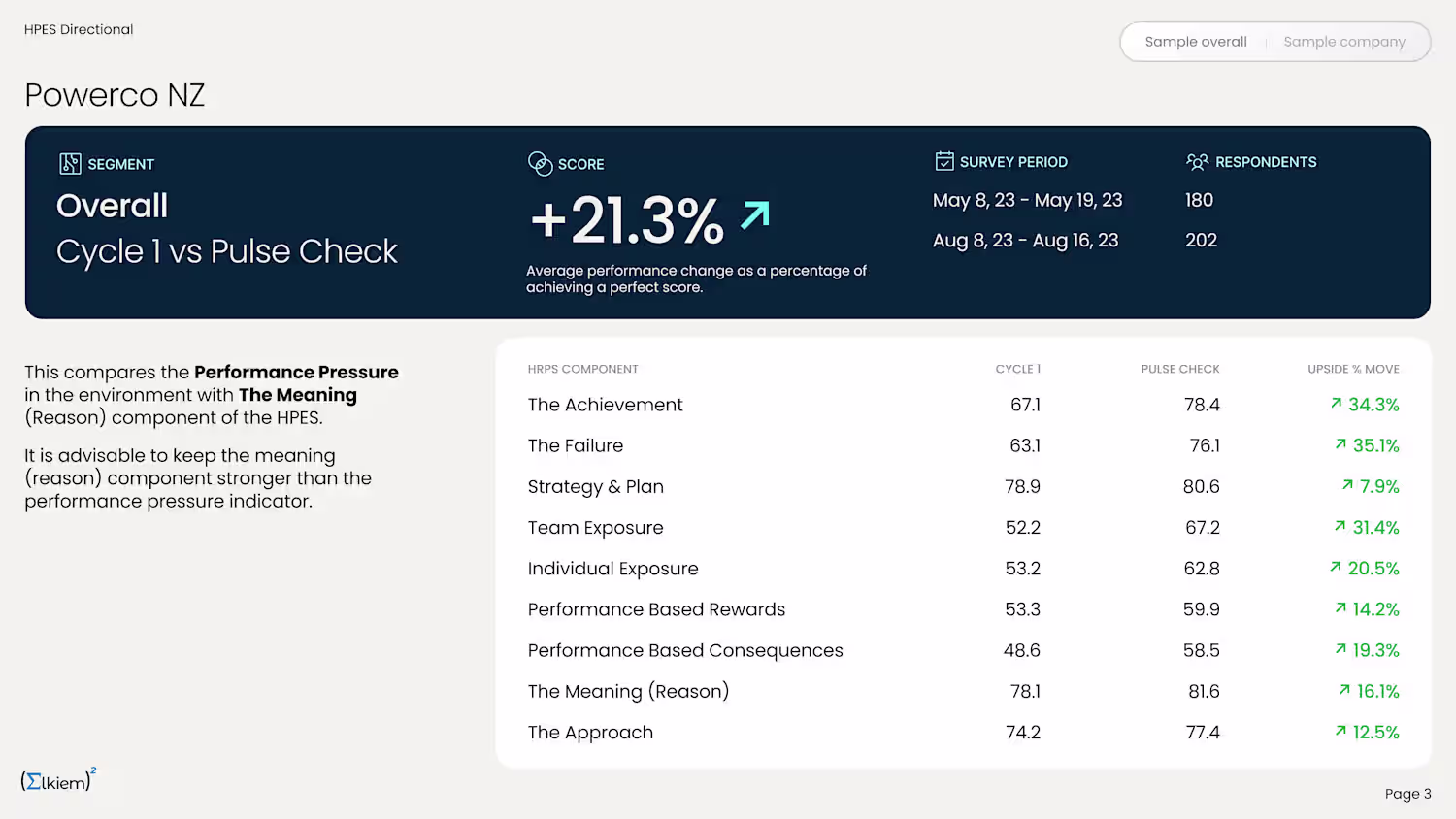Image resolution: width=1456 pixels, height=819 pixels.
Task: Open Performance Based Consequences row
Action: point(684,650)
